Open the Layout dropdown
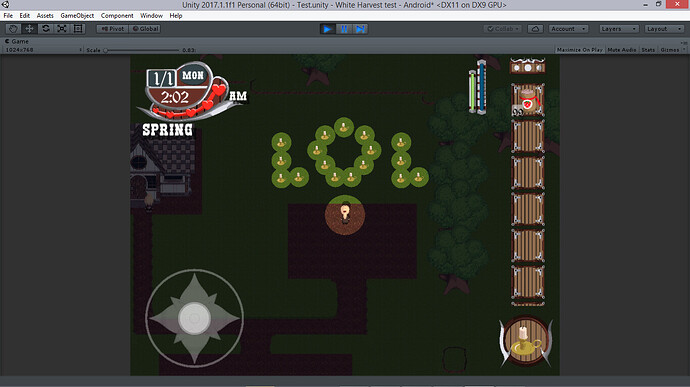Image resolution: width=690 pixels, height=387 pixels. (664, 29)
